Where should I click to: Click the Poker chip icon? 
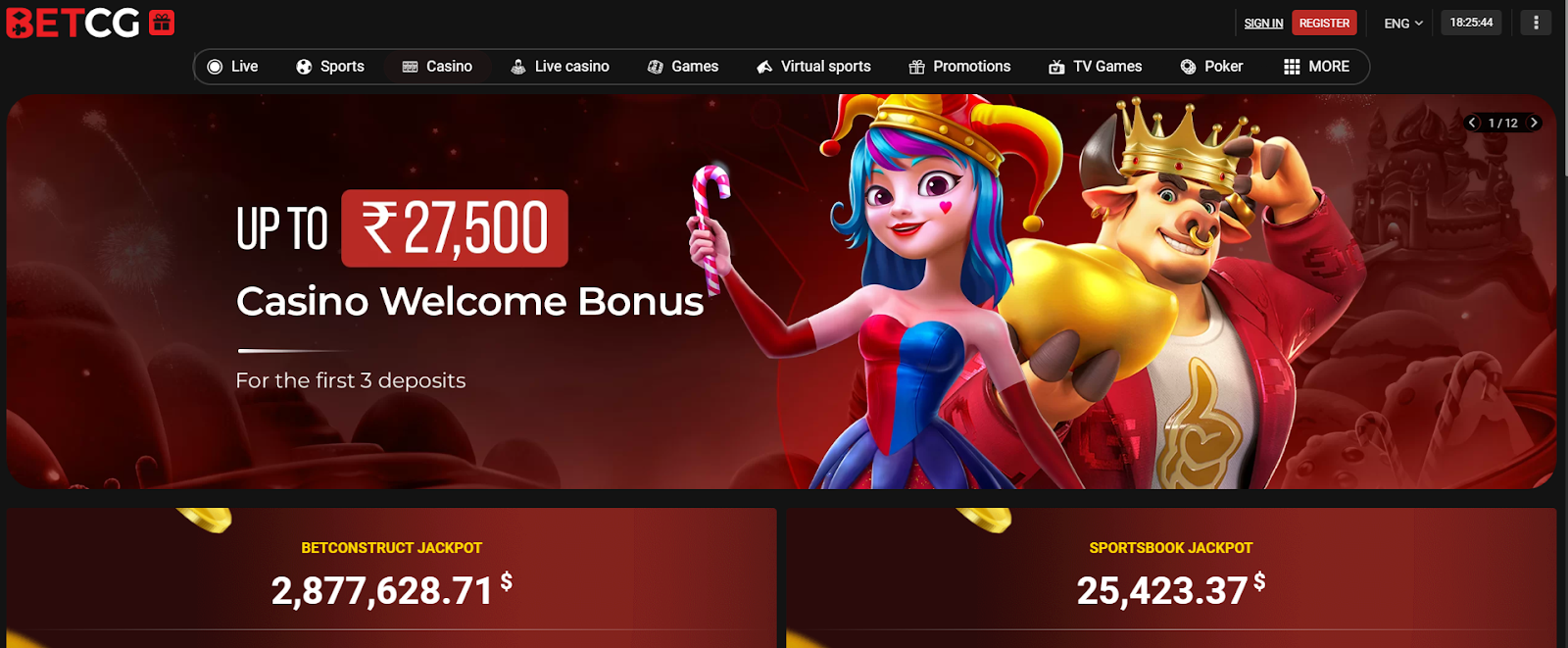click(x=1189, y=67)
